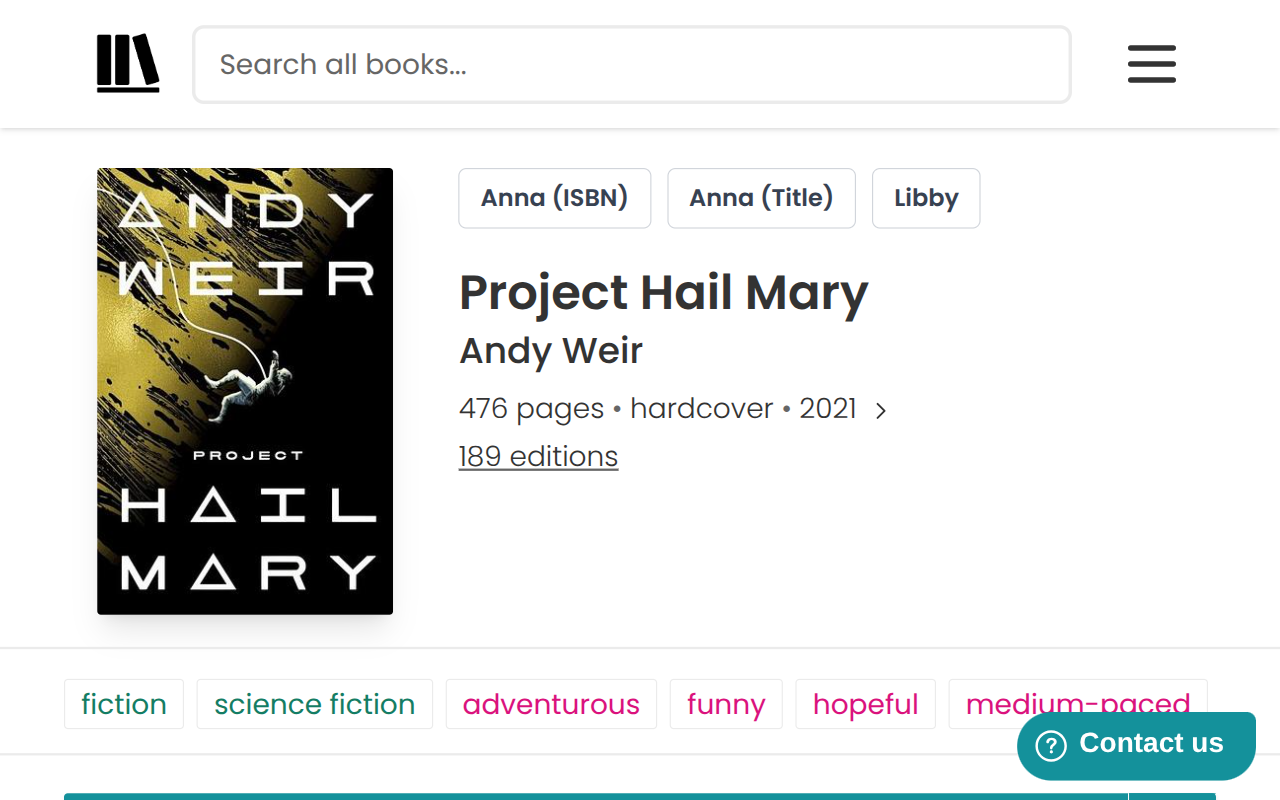Click the Project Hail Mary cover image
The width and height of the screenshot is (1280, 800).
tap(245, 391)
